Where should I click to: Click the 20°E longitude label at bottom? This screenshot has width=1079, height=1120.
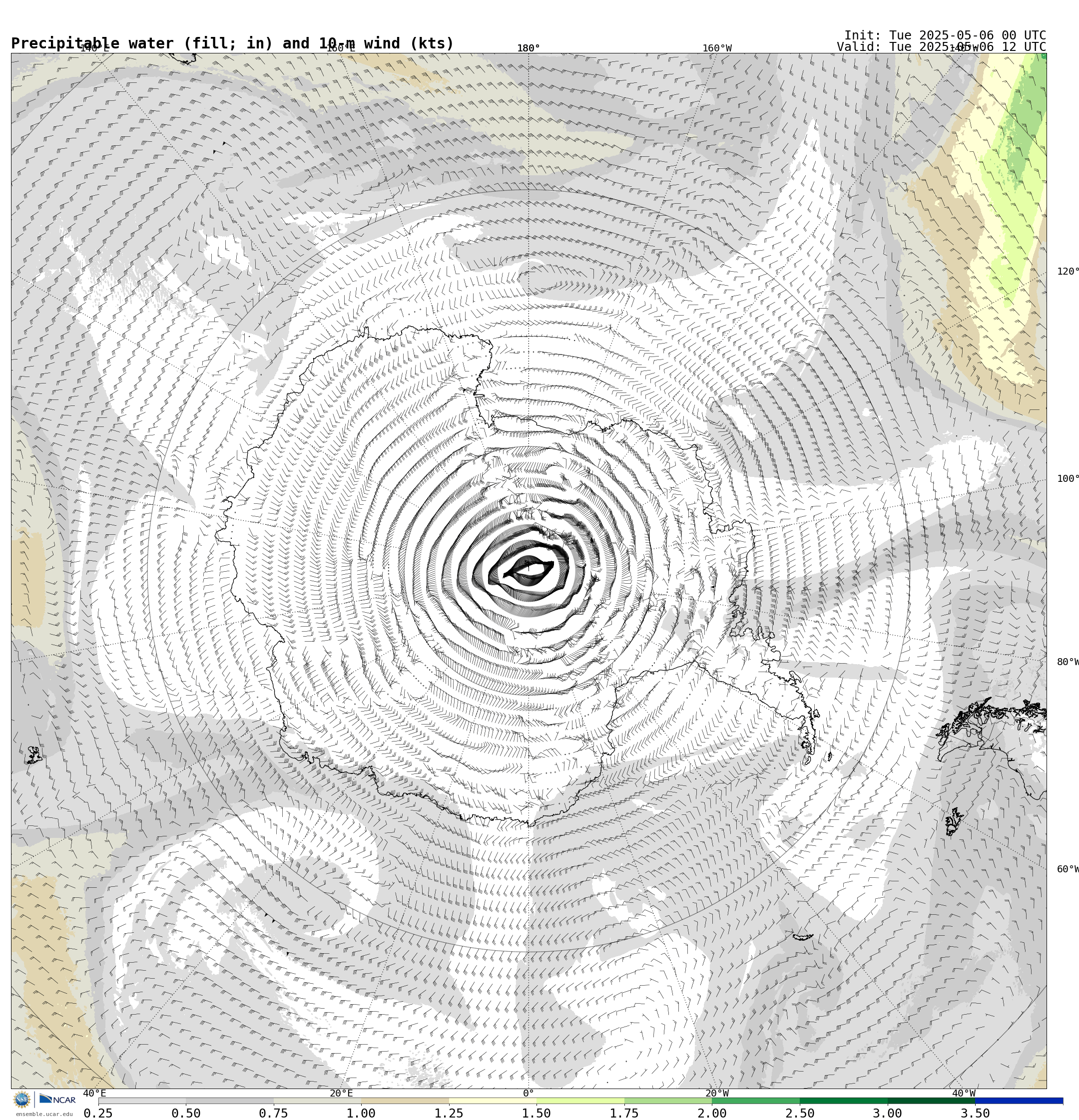point(341,1093)
